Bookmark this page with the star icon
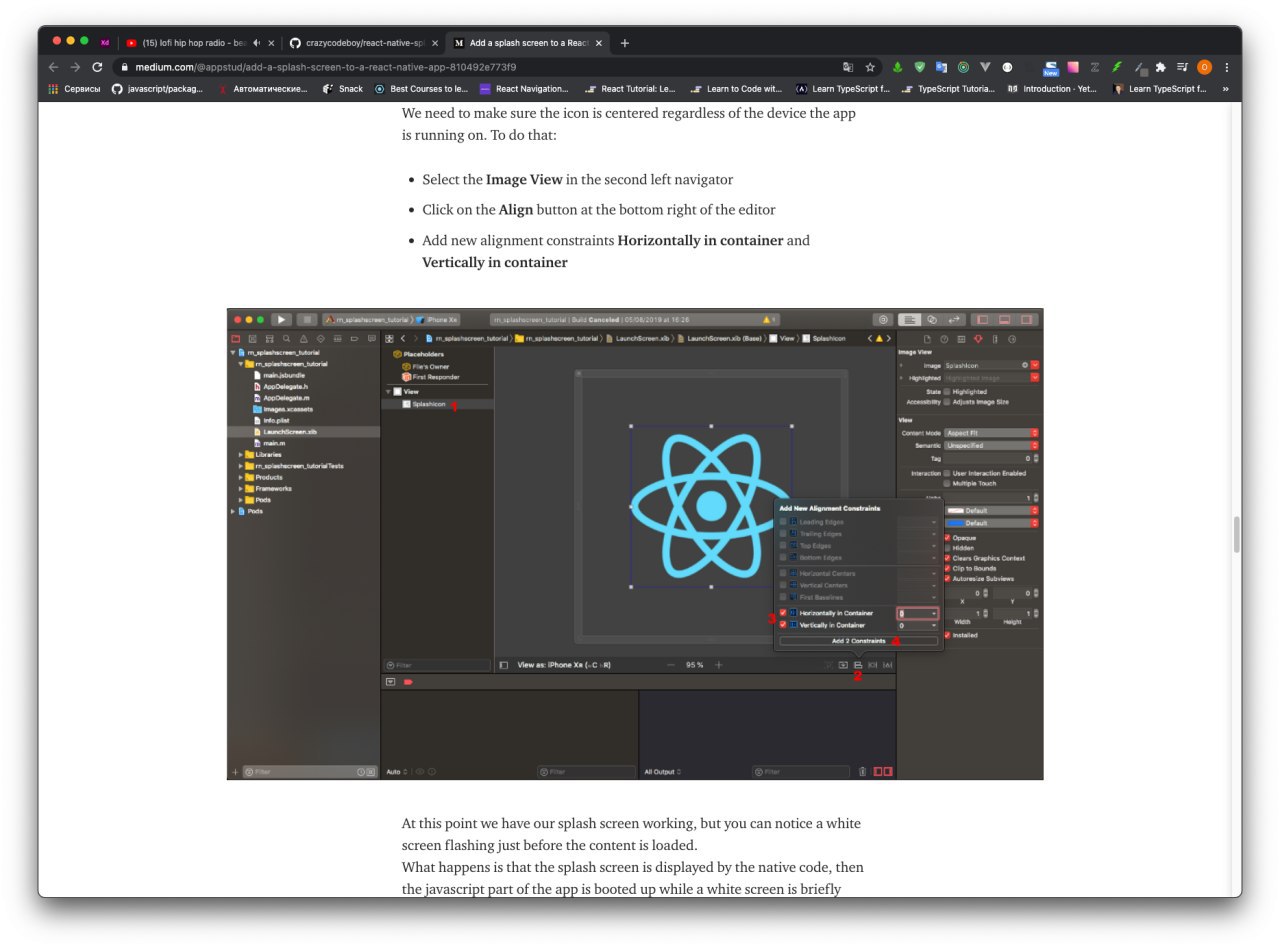The image size is (1280, 948). [x=870, y=67]
